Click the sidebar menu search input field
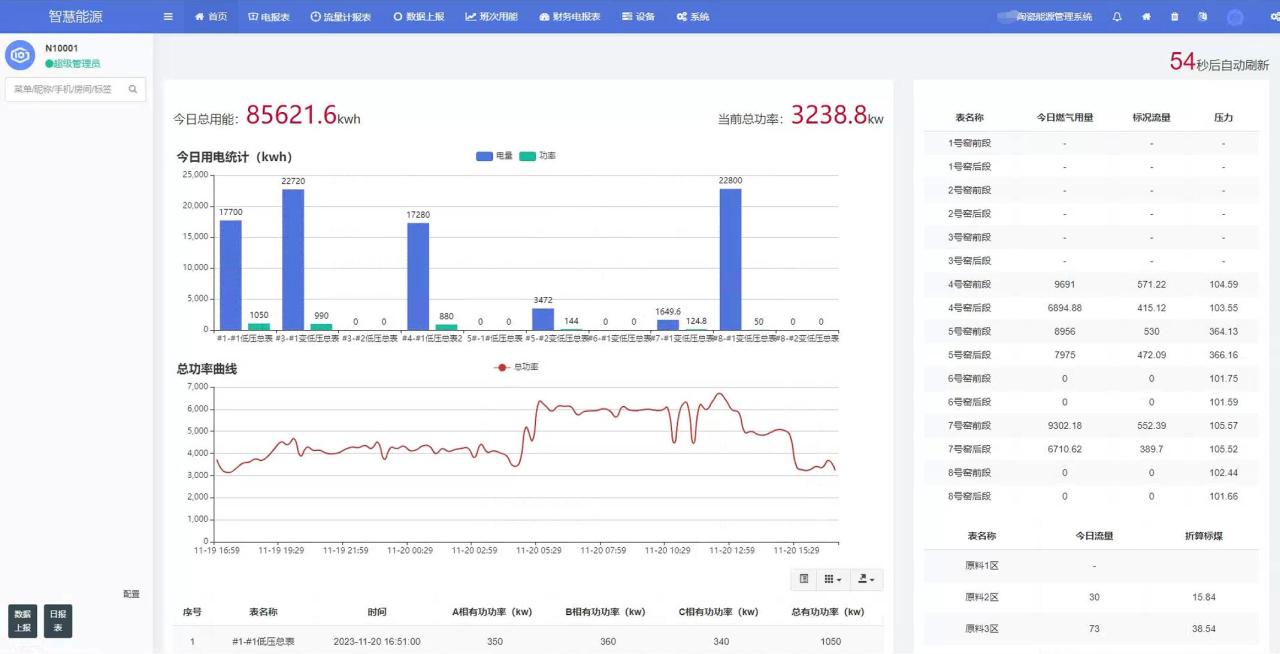 (x=65, y=89)
